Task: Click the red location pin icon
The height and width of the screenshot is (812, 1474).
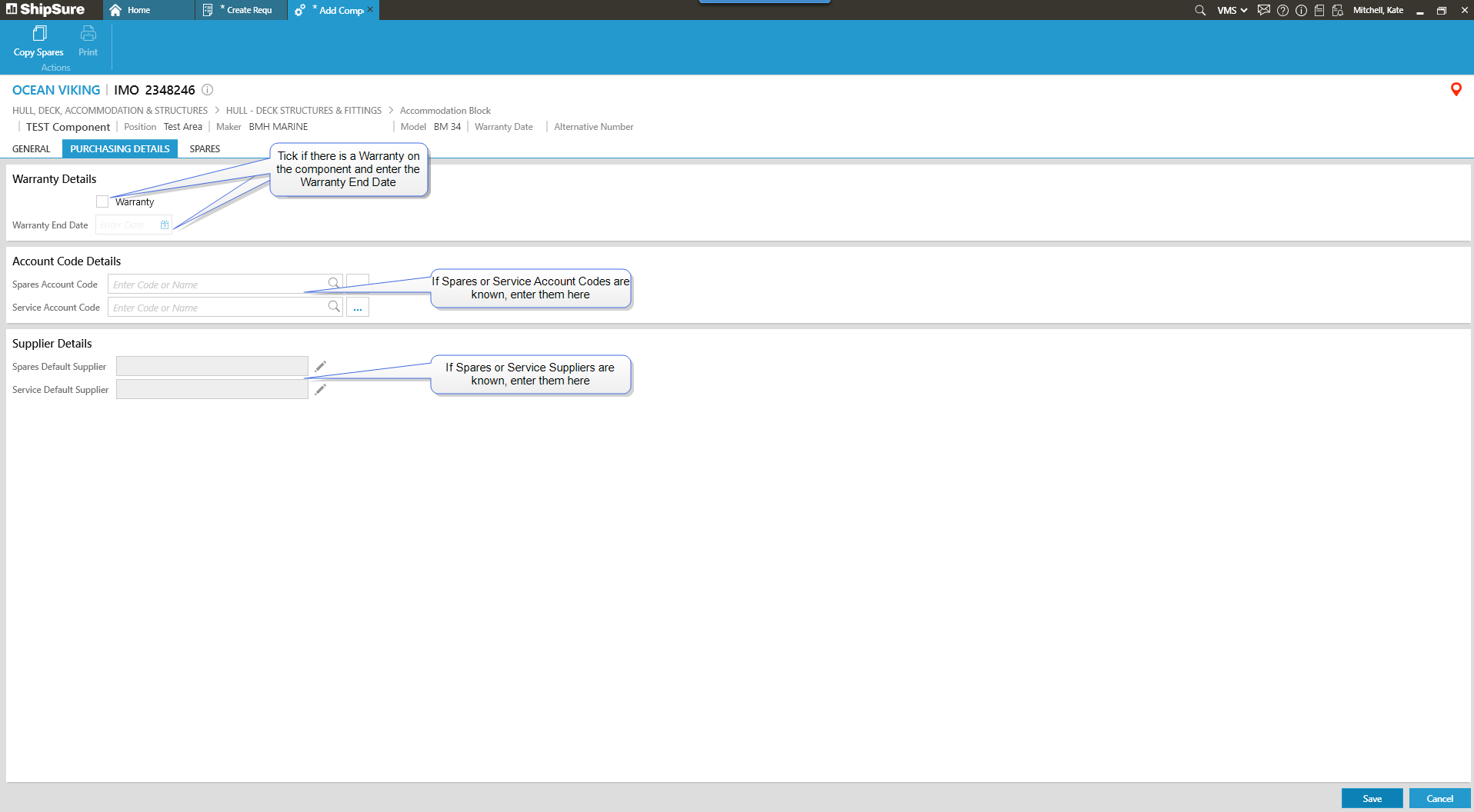Action: click(x=1456, y=89)
